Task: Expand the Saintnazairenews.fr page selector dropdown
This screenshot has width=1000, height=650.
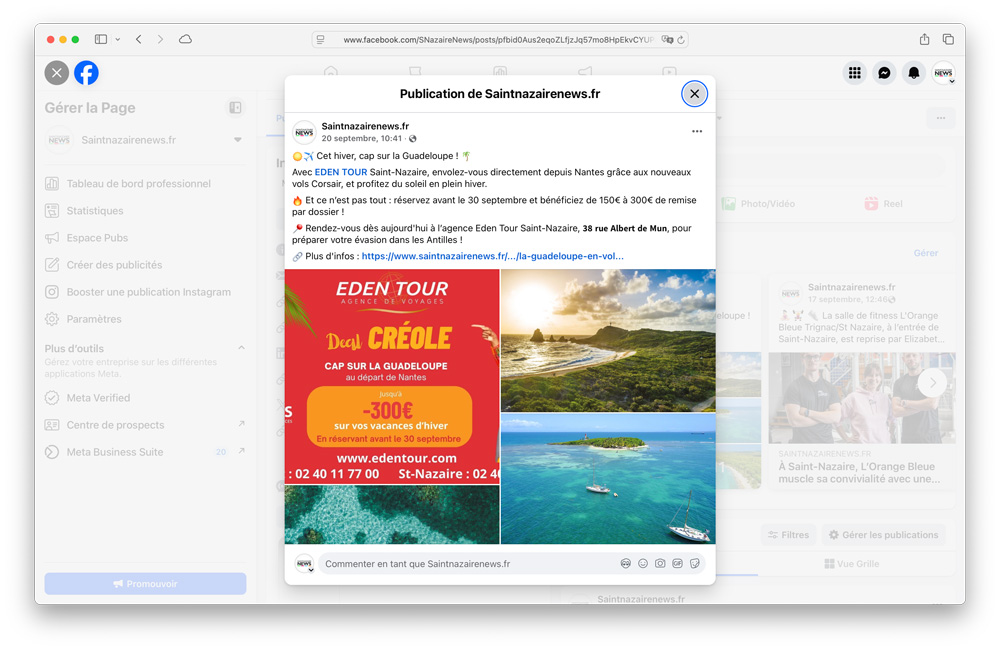Action: point(238,140)
